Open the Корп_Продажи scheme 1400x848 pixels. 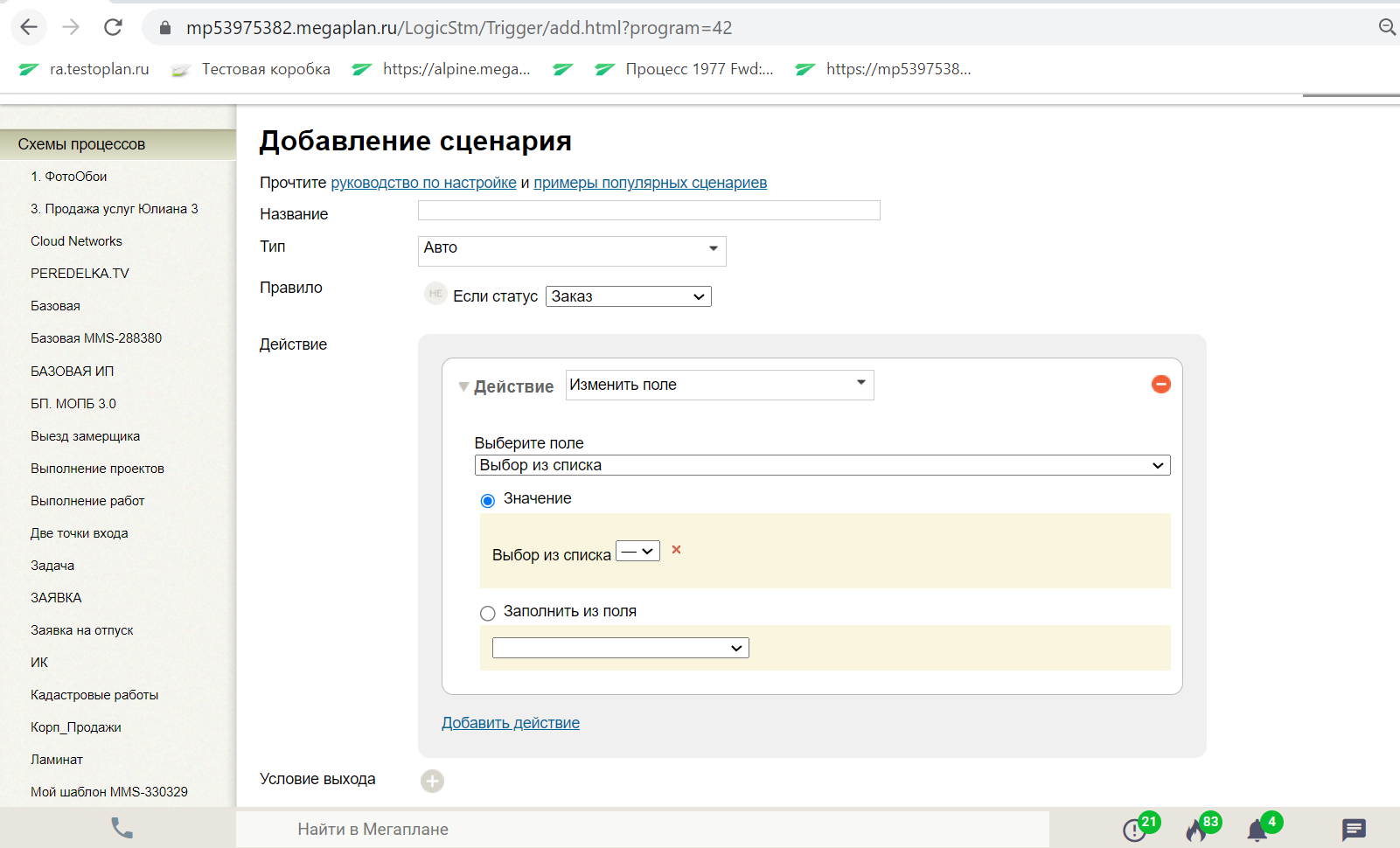(x=76, y=727)
